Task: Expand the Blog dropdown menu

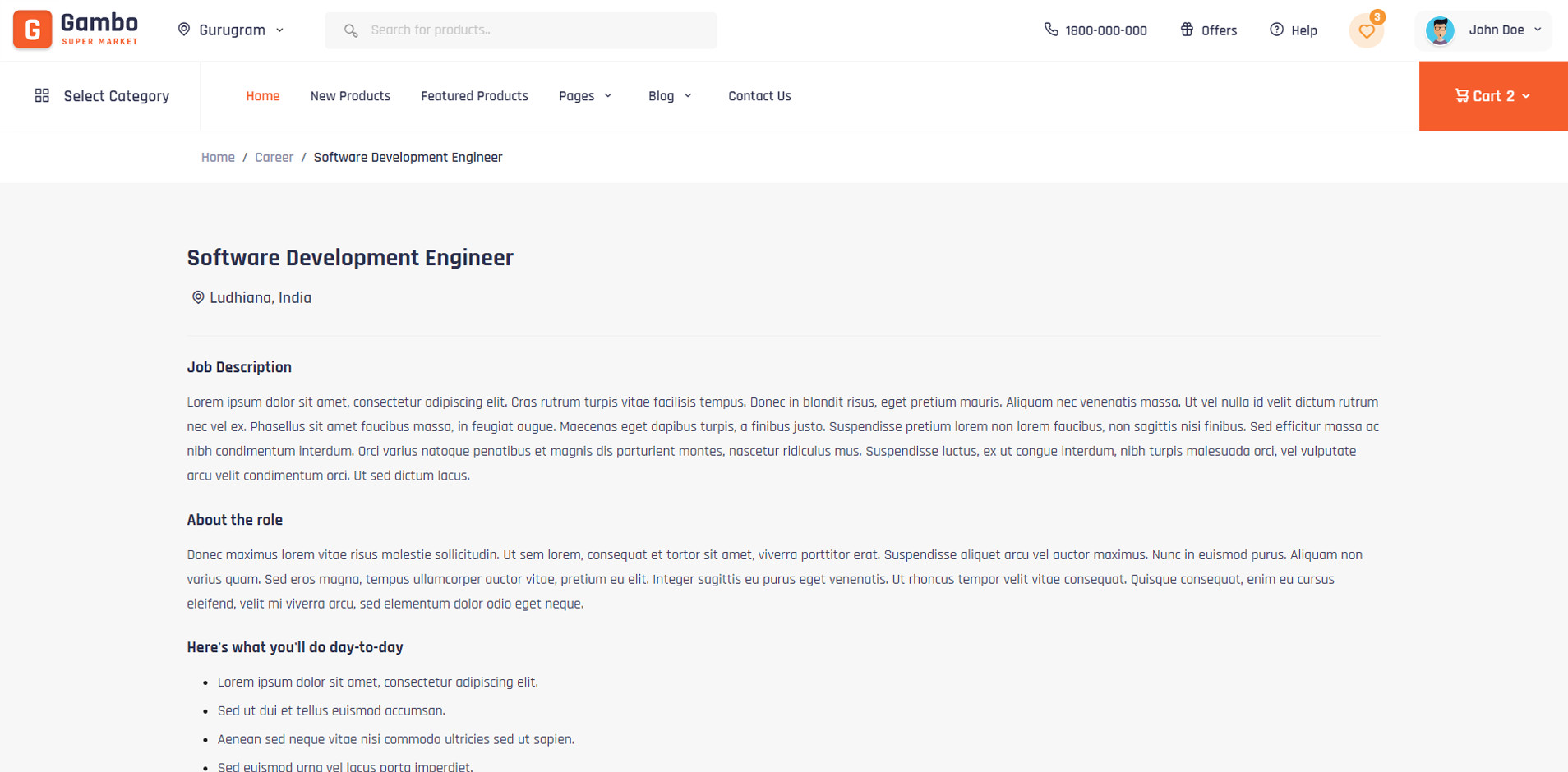Action: pyautogui.click(x=670, y=96)
